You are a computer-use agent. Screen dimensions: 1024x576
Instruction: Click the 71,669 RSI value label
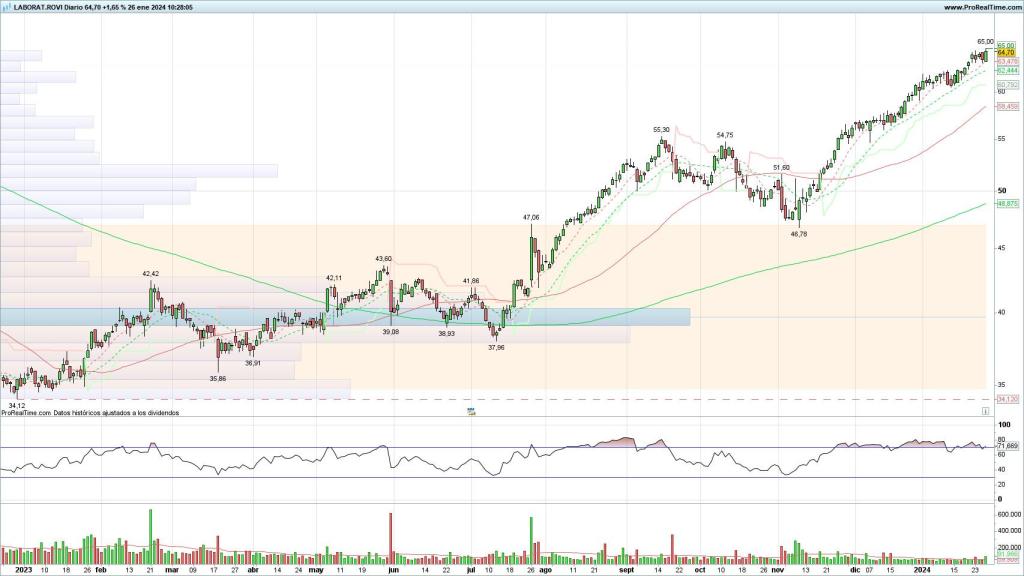(1007, 445)
